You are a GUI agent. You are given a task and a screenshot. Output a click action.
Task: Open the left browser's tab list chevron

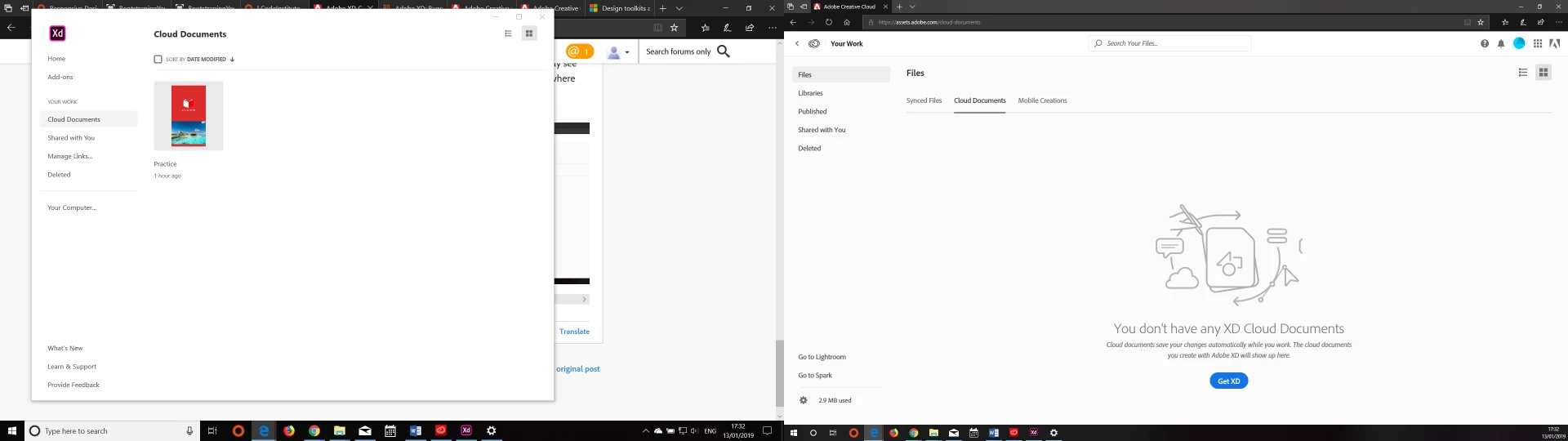(x=679, y=8)
